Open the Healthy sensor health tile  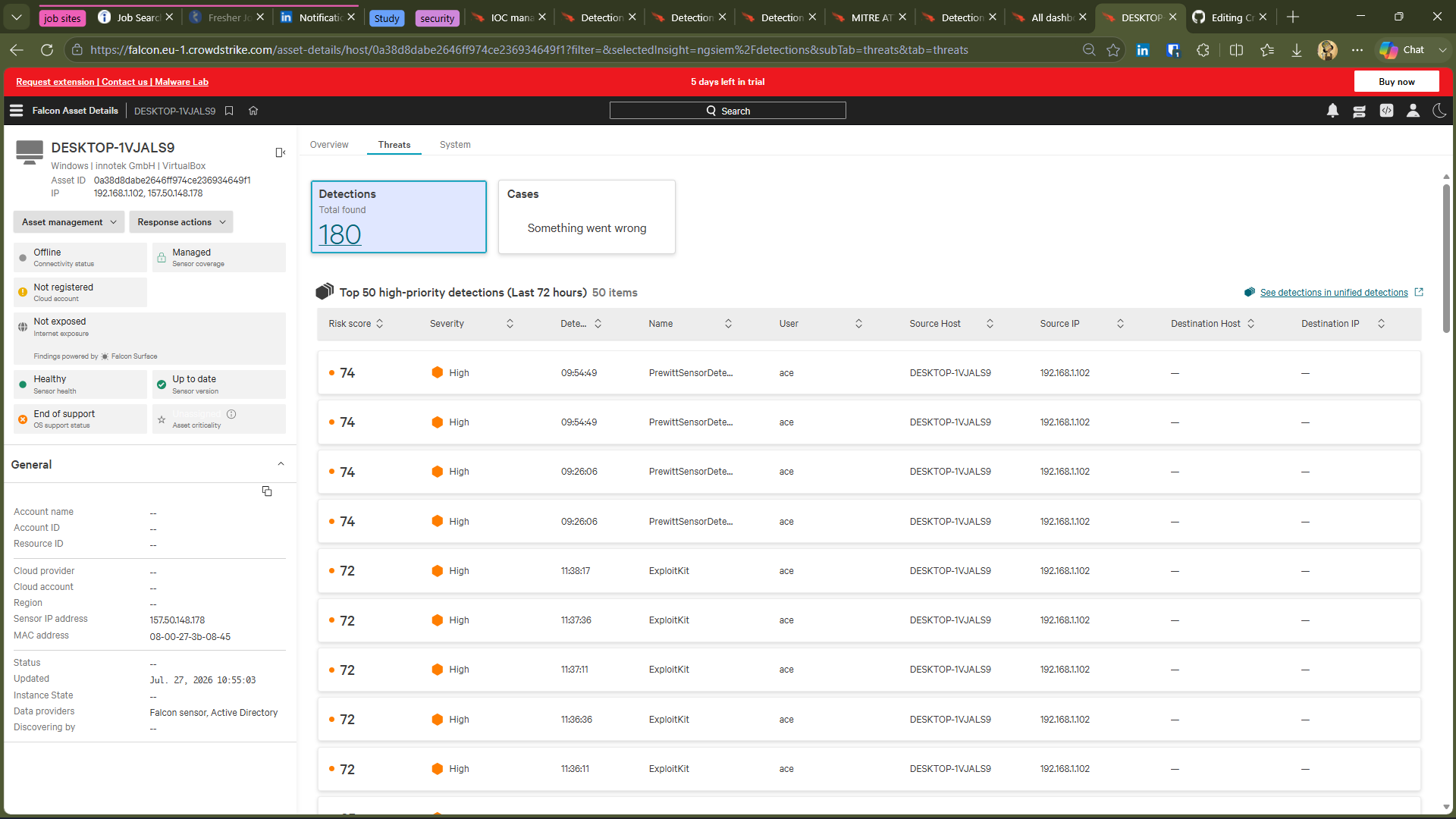(80, 384)
